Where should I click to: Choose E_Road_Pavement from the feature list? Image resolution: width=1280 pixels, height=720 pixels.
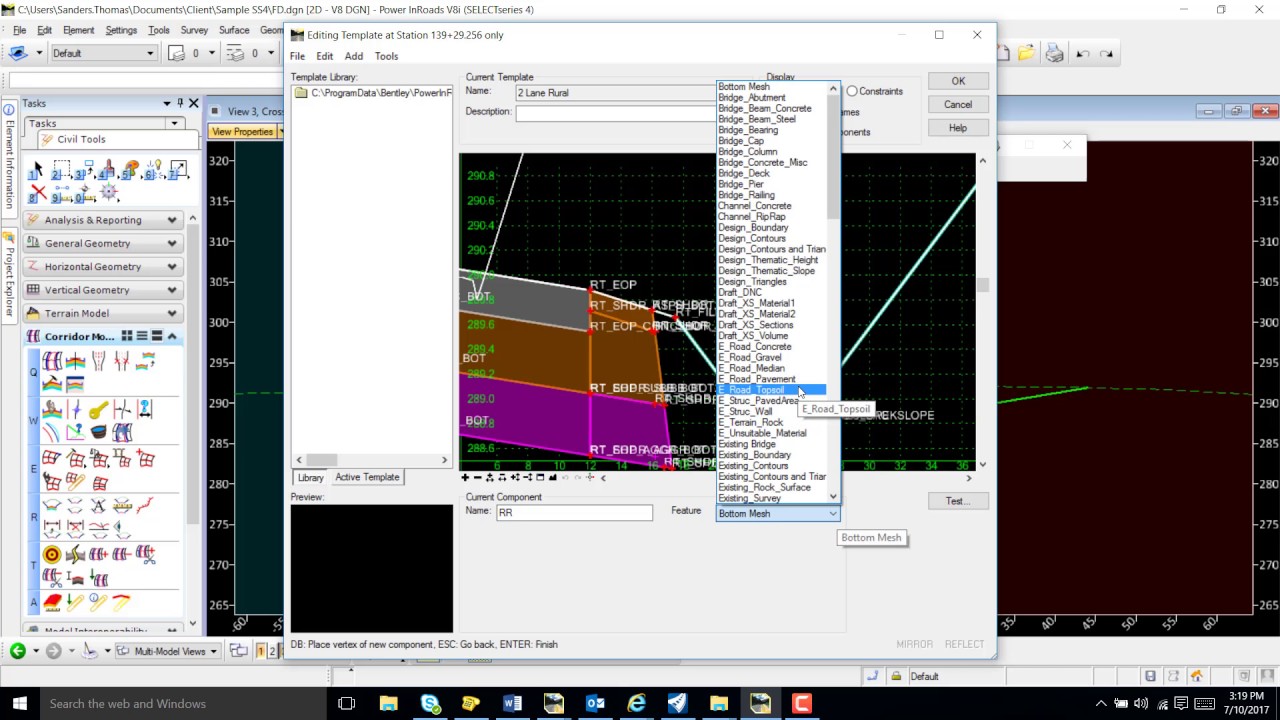click(757, 379)
